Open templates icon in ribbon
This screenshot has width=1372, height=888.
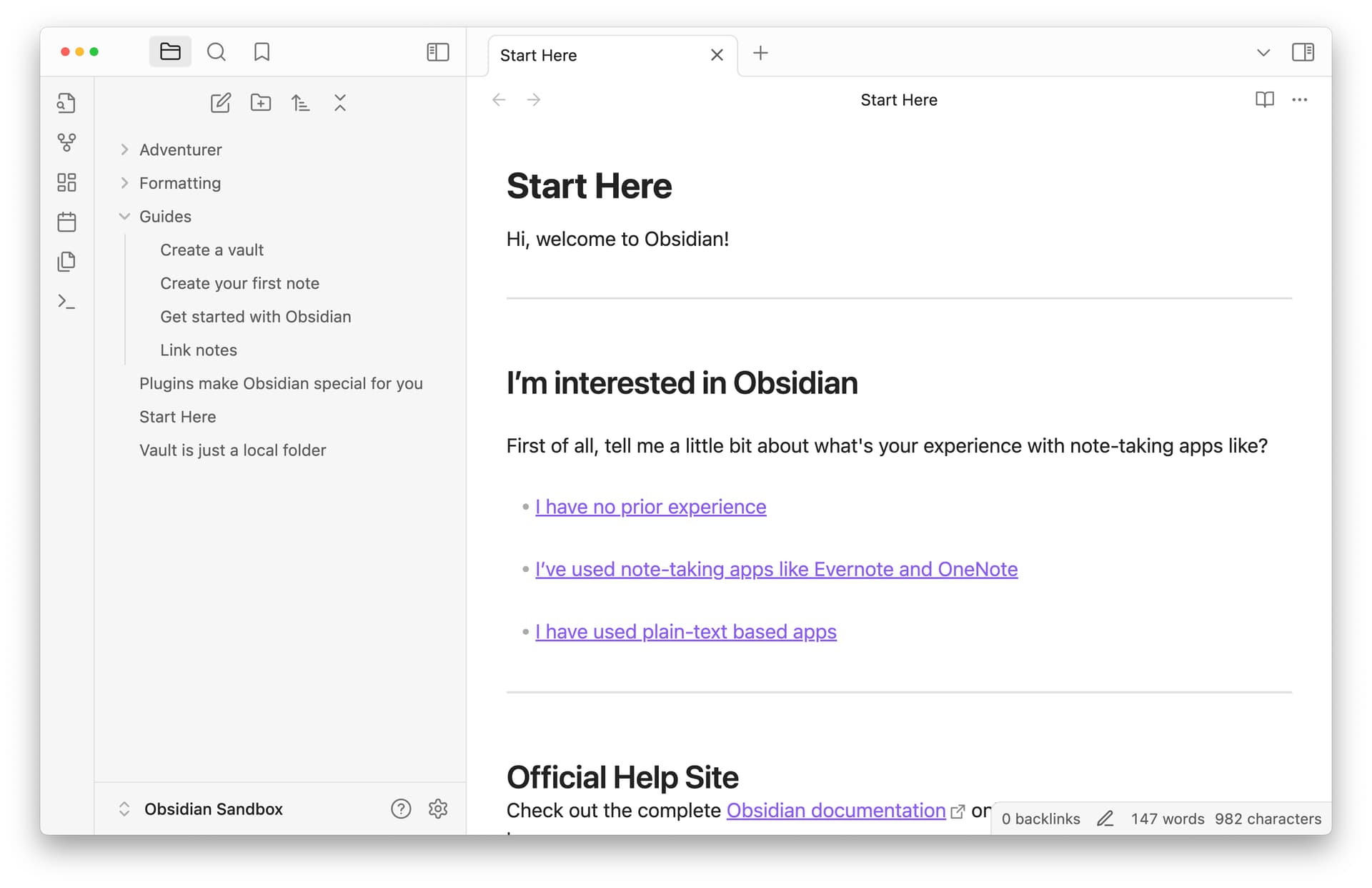(66, 262)
